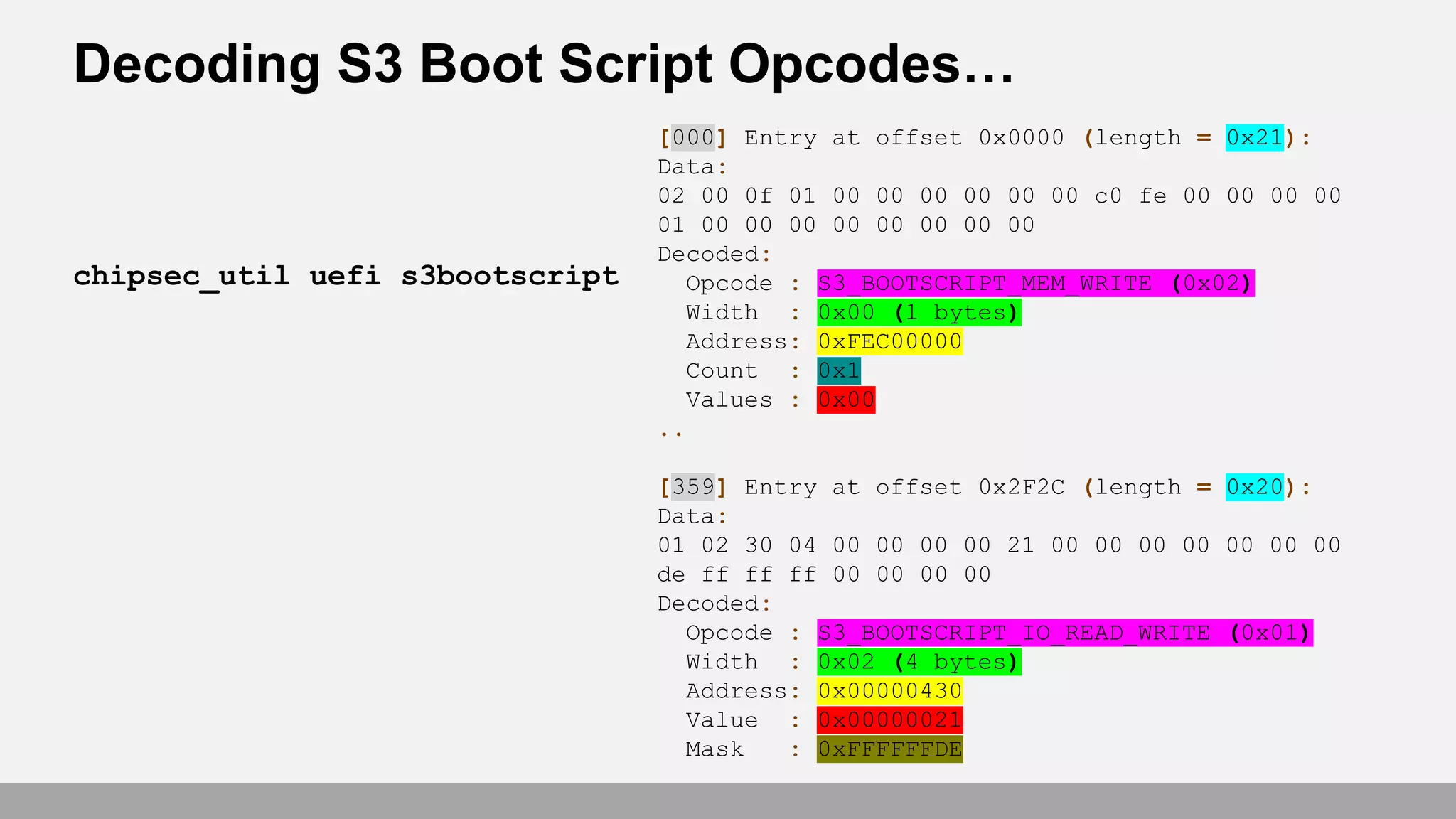Click the red values field '0x00'
The width and height of the screenshot is (1456, 819).
[846, 400]
